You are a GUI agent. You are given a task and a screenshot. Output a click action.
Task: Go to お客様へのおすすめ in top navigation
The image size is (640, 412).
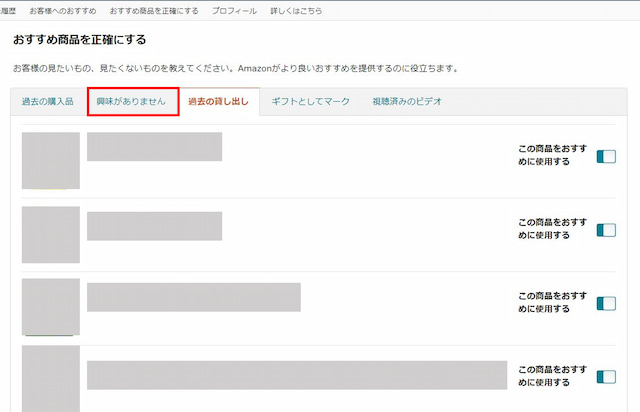point(63,11)
